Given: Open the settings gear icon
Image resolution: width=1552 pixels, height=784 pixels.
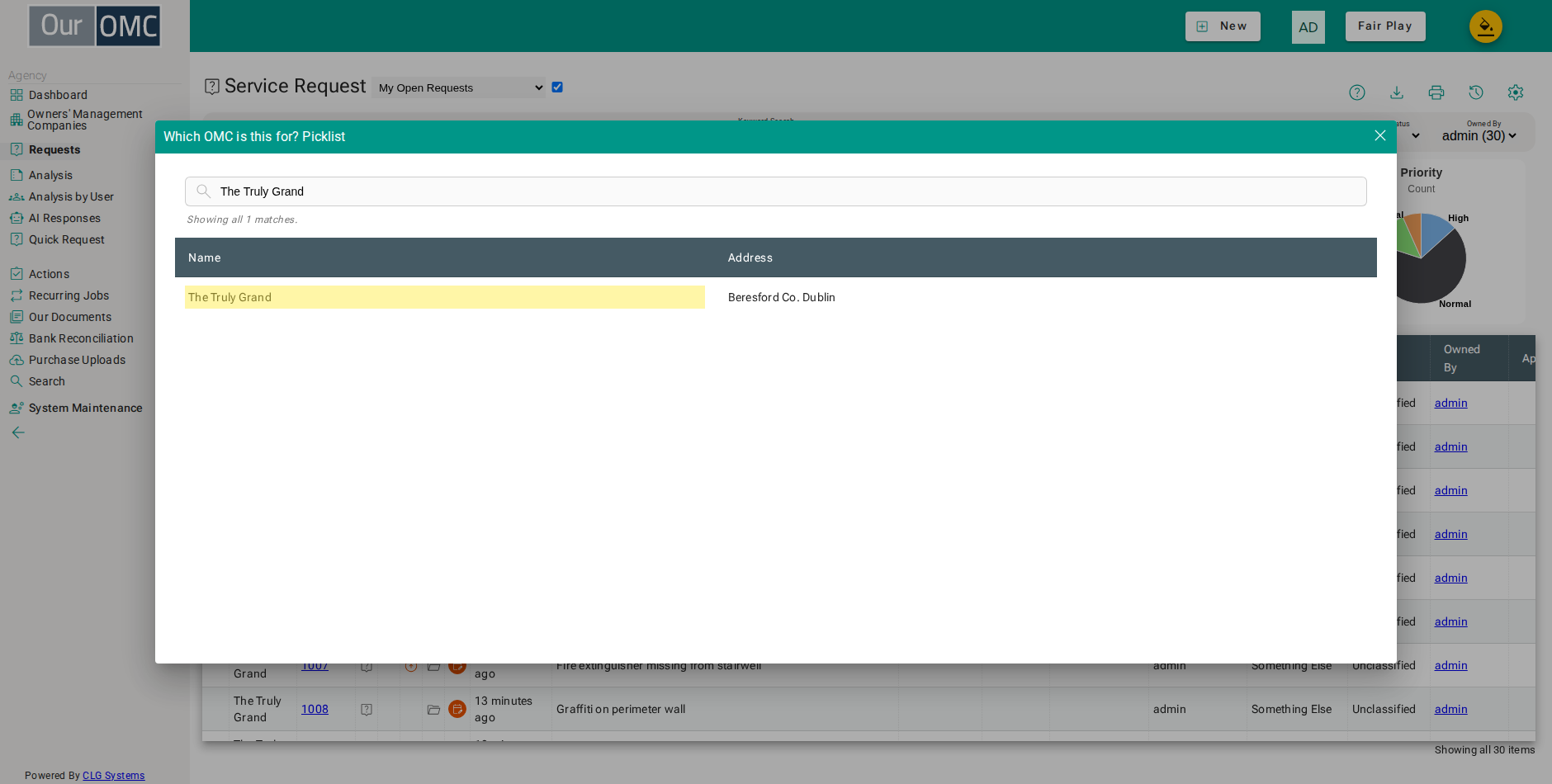Looking at the screenshot, I should (x=1516, y=92).
